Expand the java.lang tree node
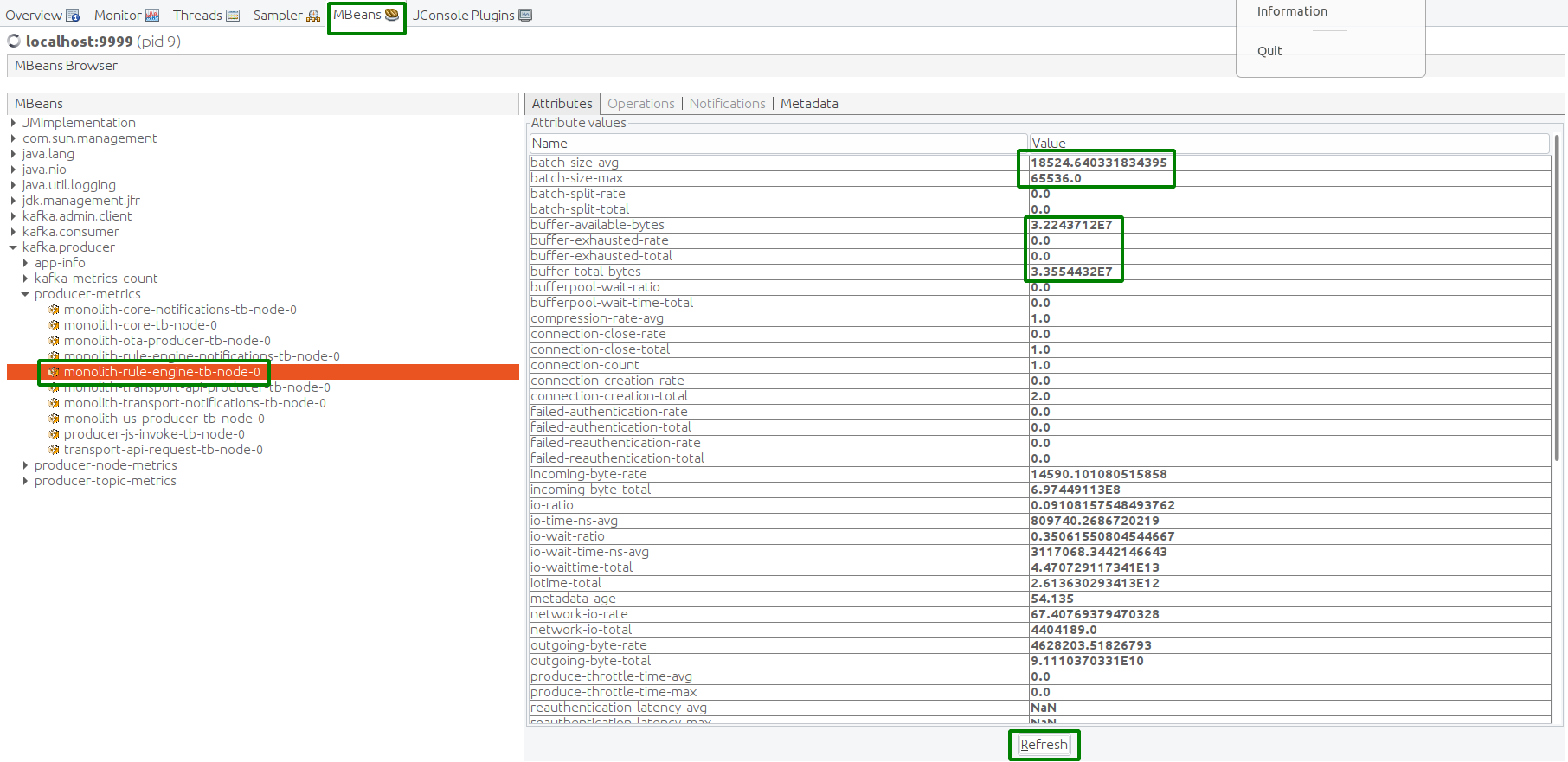The image size is (1568, 762). tap(13, 154)
